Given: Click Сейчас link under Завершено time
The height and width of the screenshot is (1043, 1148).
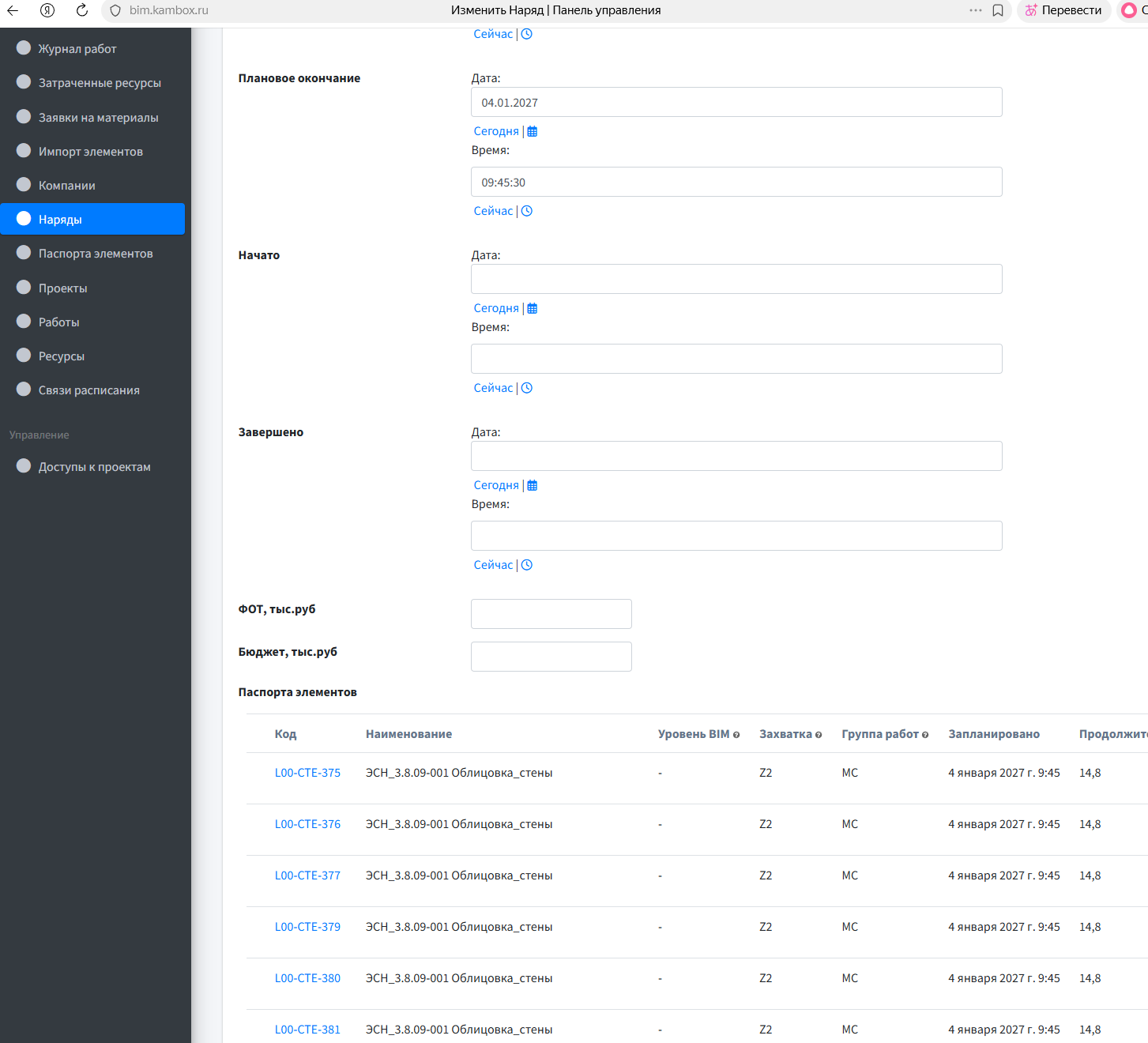Looking at the screenshot, I should point(493,565).
